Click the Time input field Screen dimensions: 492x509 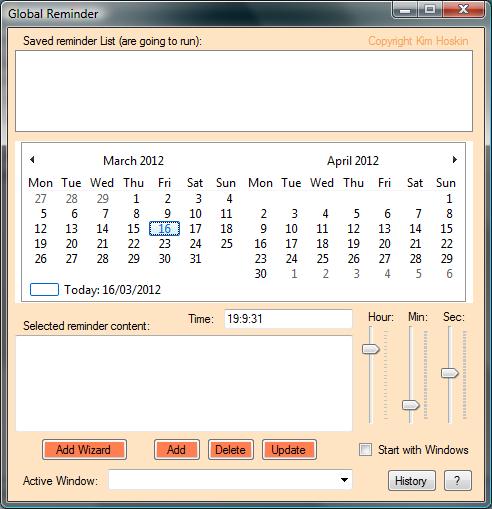288,319
